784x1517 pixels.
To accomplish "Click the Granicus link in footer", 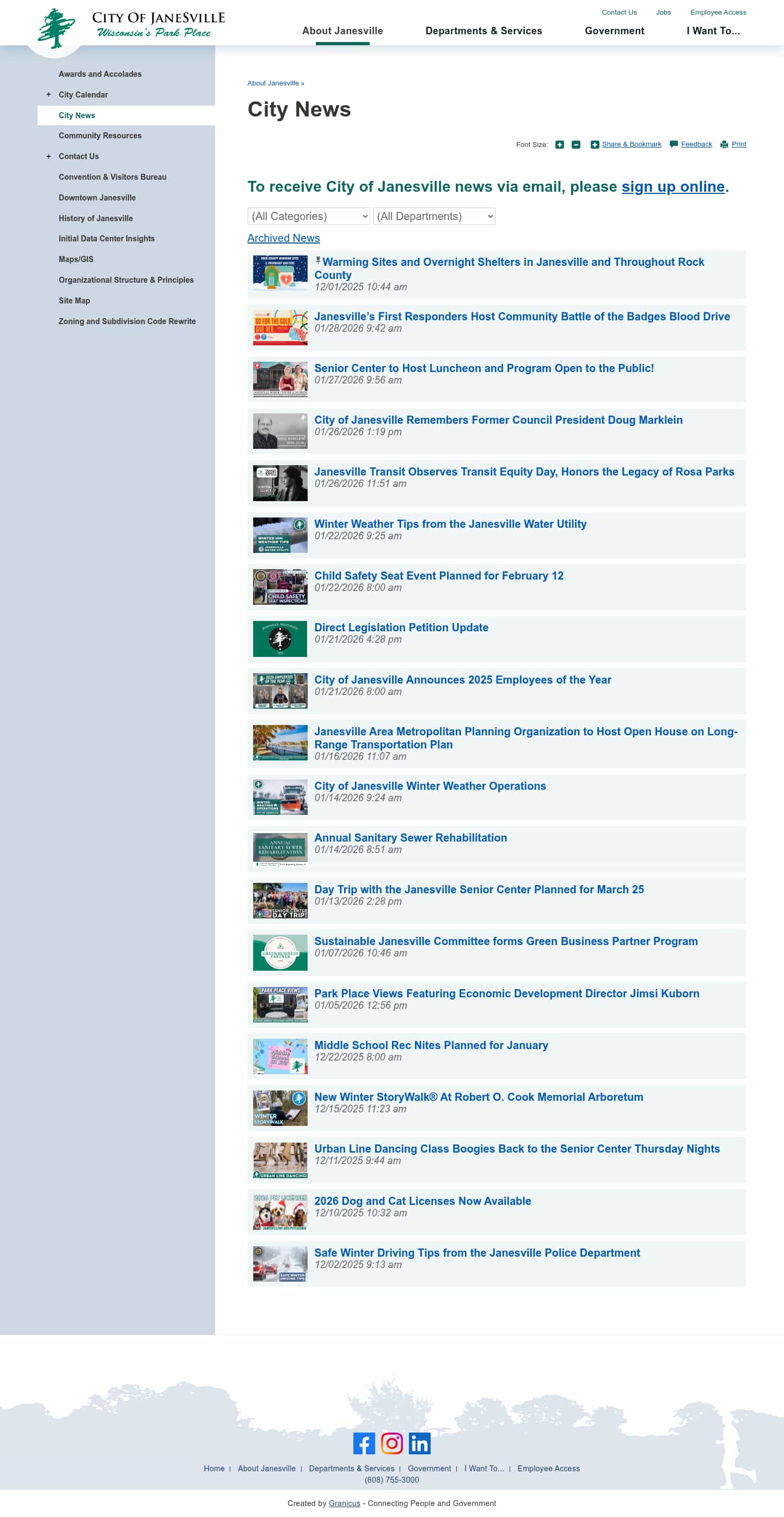I will (344, 1503).
